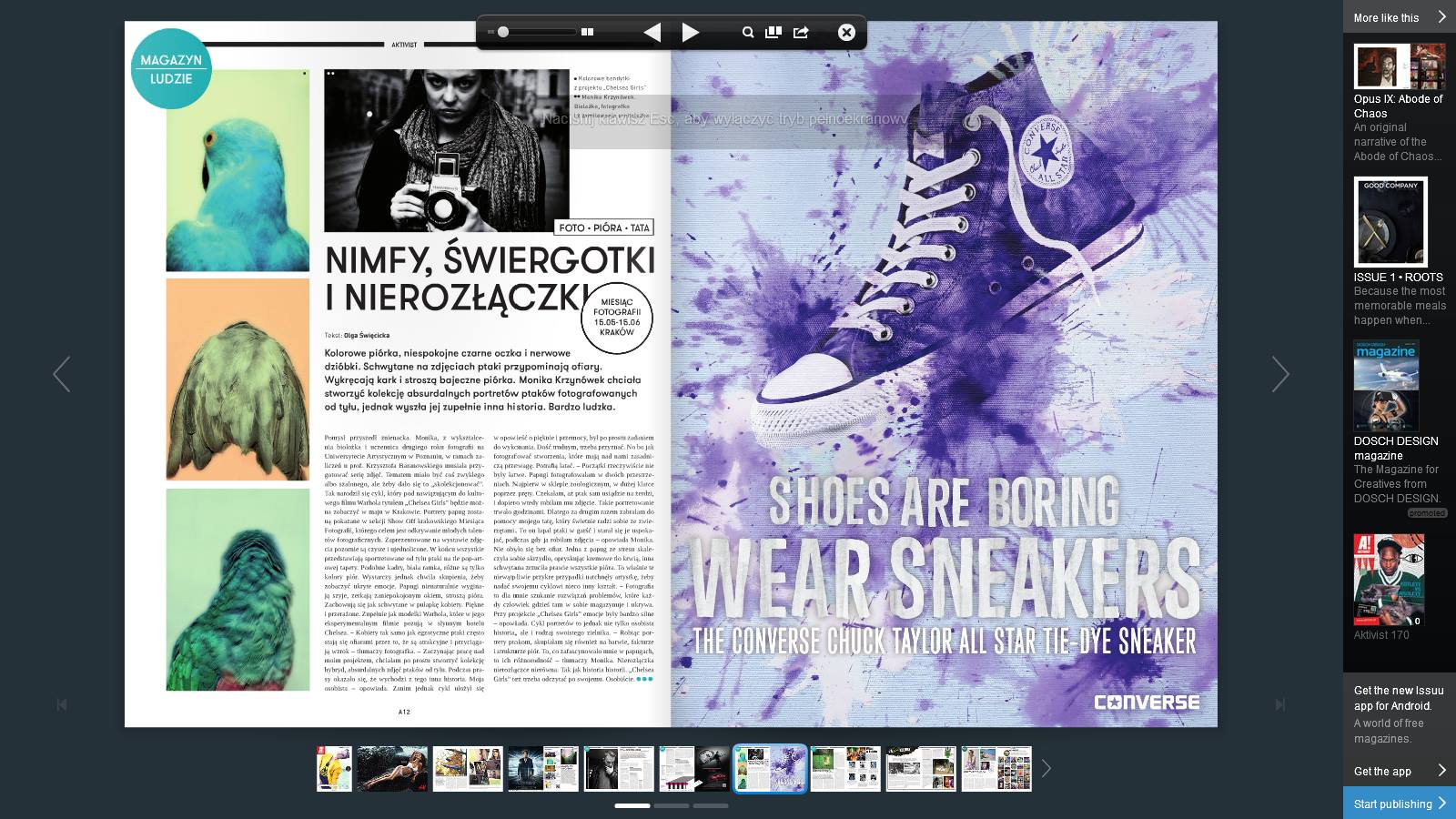Flip to previous spread using left edge arrow
Screen dimensions: 1456x819
(x=61, y=374)
